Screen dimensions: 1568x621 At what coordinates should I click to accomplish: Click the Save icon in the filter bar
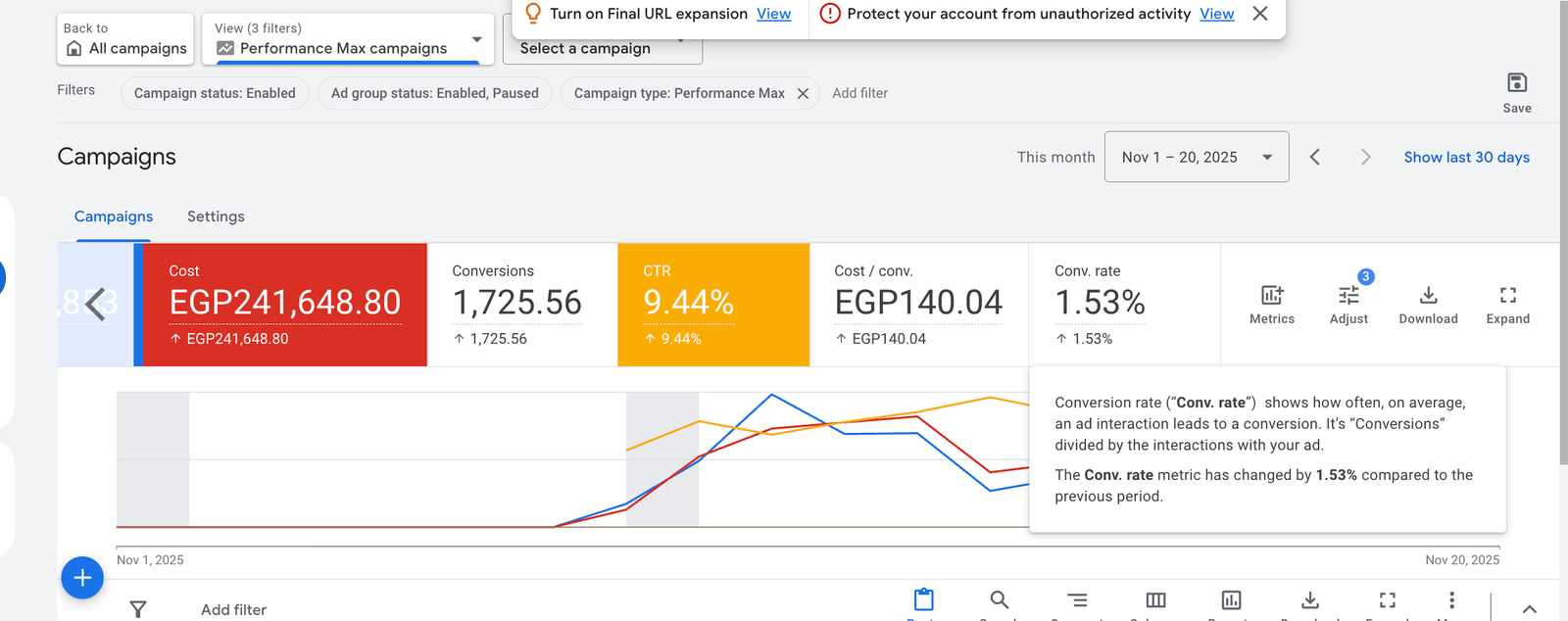(1516, 83)
